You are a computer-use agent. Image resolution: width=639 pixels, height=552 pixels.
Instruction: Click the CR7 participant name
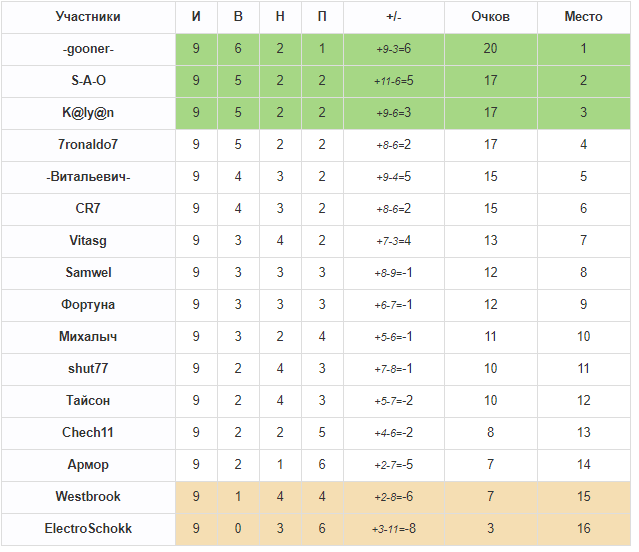[88, 208]
